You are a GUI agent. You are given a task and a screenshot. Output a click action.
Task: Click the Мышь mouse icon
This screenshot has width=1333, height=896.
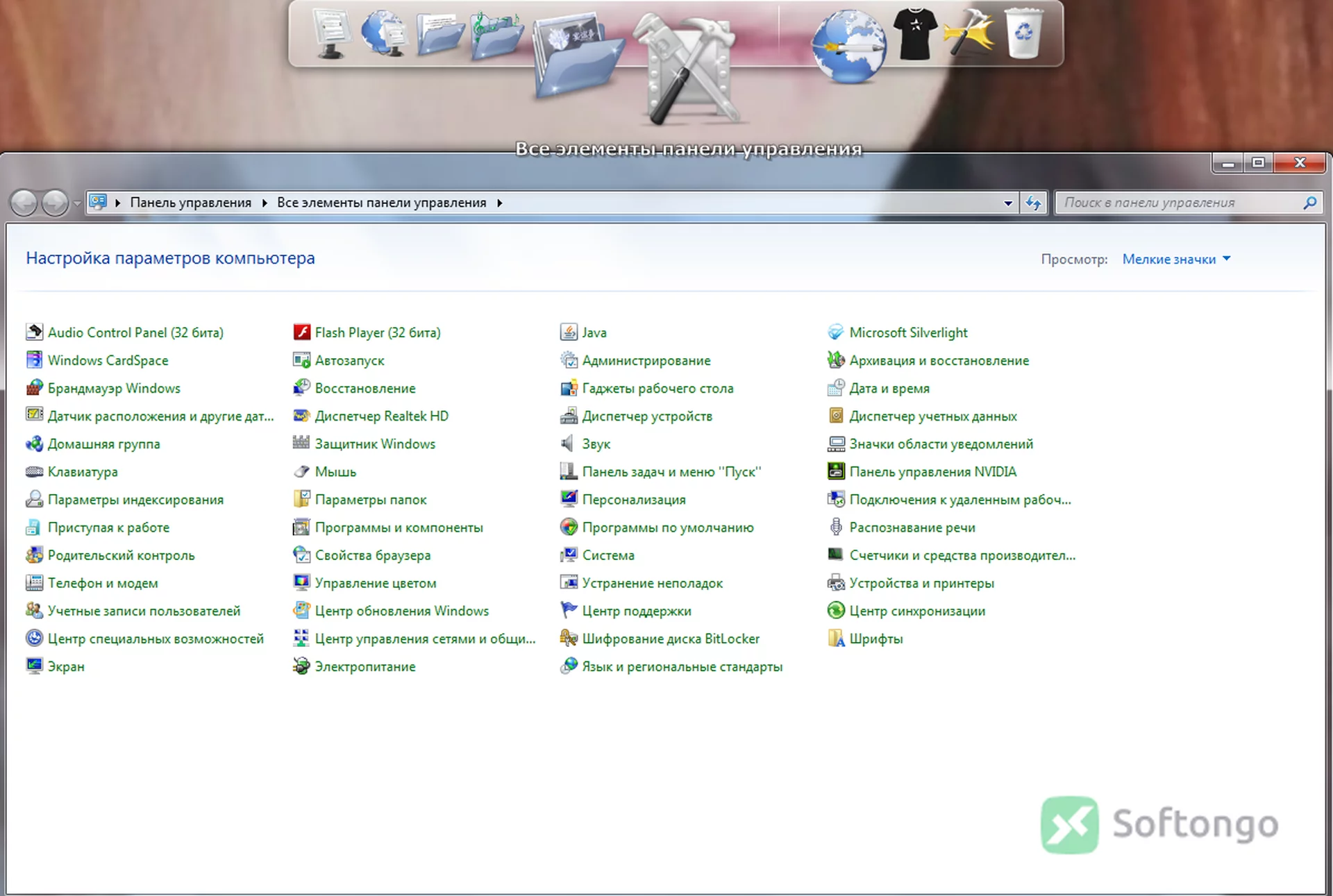(x=301, y=471)
